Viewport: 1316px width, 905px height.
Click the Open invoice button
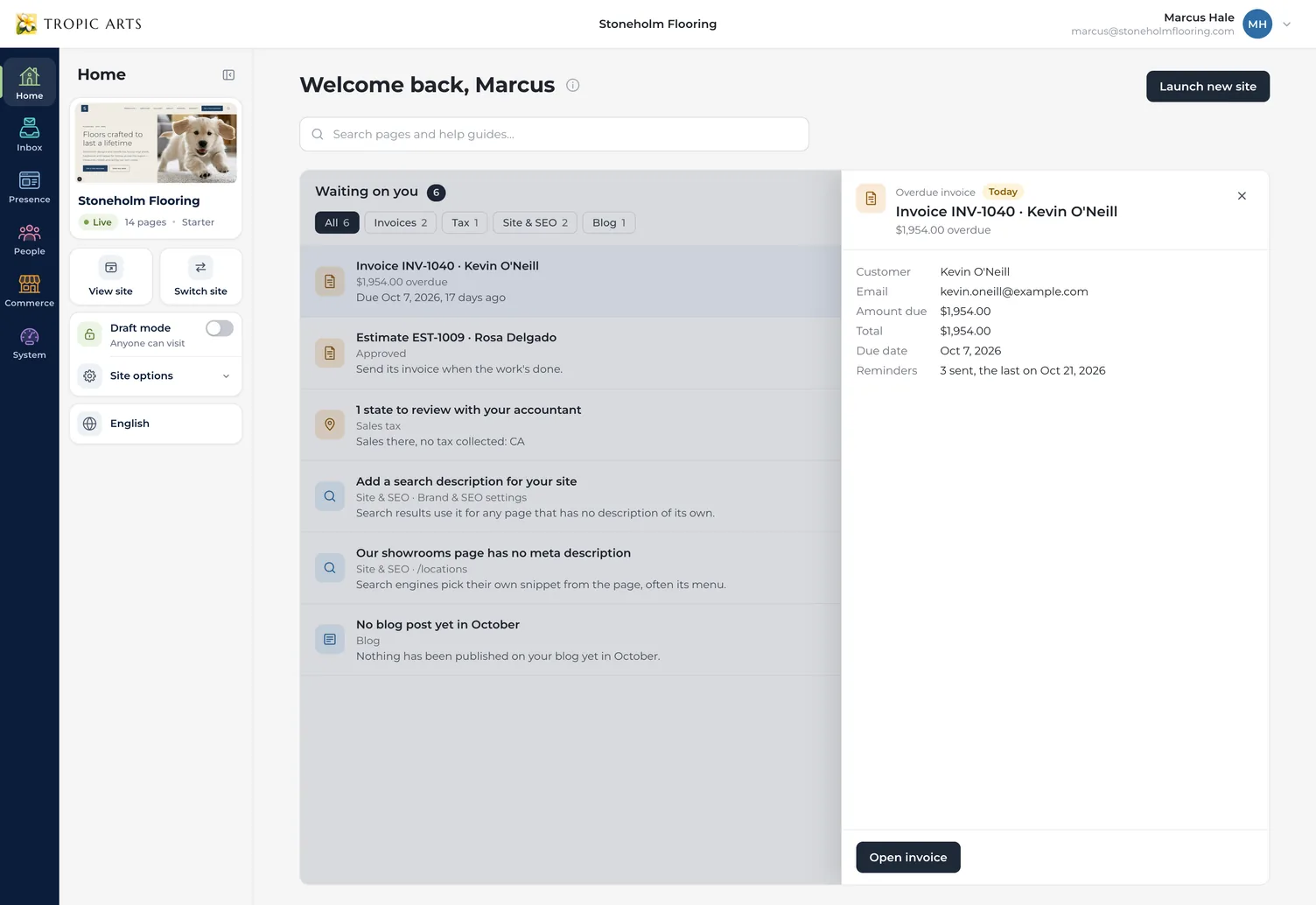tap(907, 858)
